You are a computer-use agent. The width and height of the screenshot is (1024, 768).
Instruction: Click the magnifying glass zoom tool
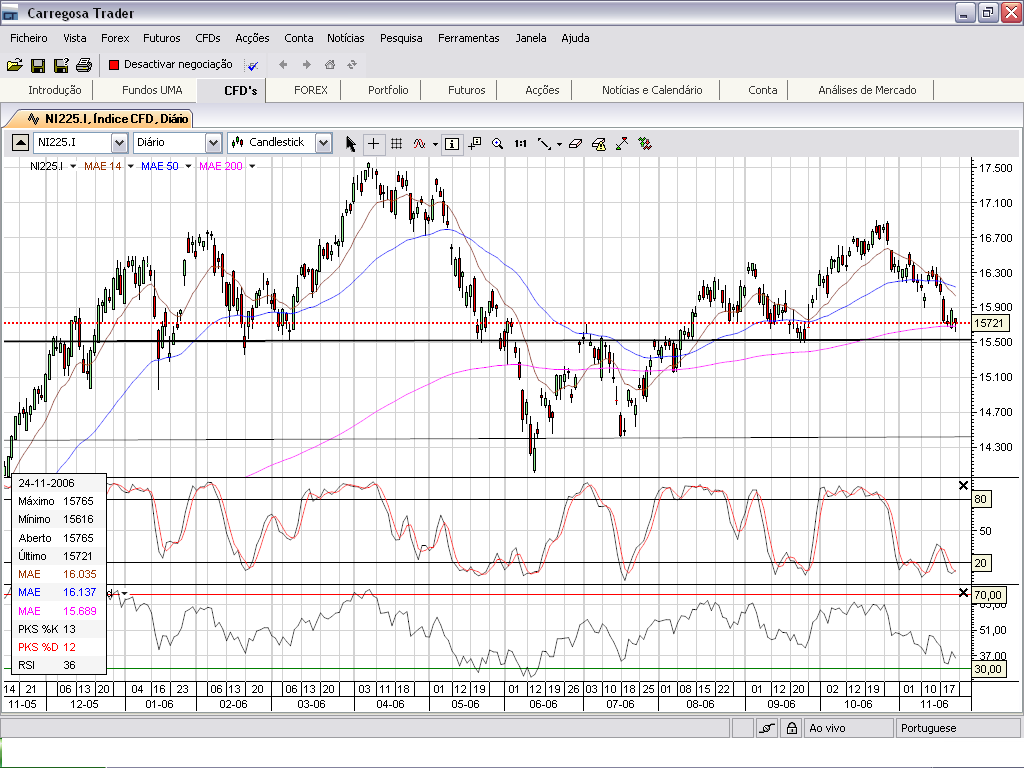[498, 143]
